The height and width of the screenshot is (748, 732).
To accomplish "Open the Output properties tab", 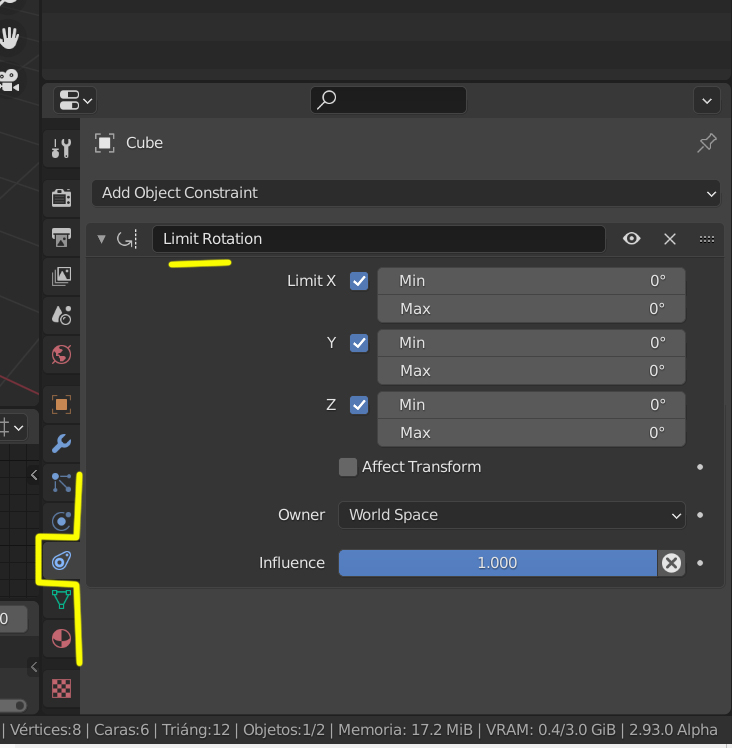I will [62, 237].
